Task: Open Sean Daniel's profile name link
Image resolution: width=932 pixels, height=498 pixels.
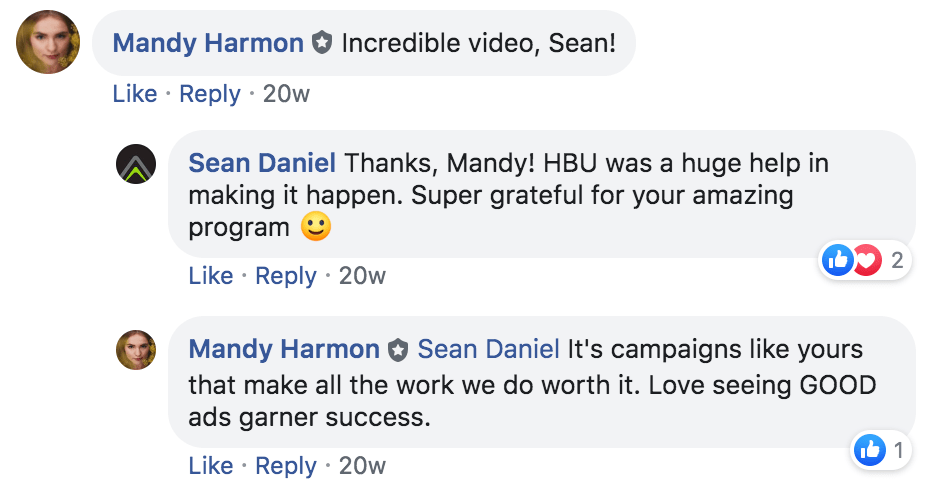Action: [x=262, y=163]
